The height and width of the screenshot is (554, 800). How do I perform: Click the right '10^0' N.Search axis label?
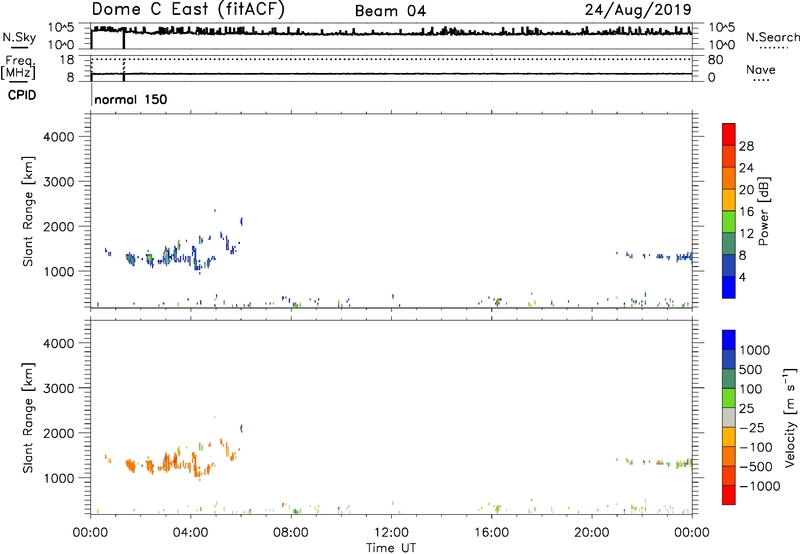click(722, 45)
